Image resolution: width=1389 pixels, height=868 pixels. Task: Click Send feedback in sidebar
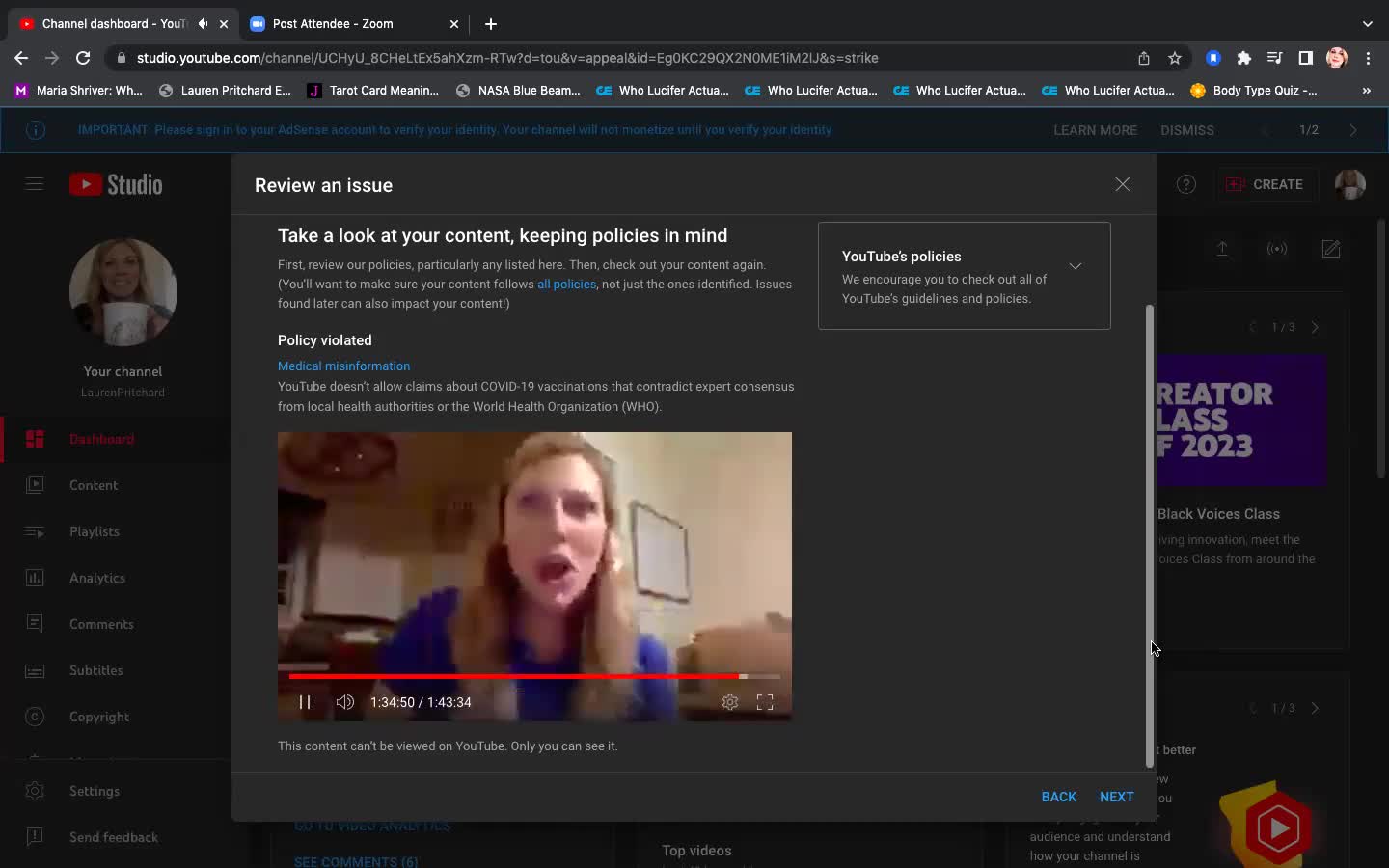pyautogui.click(x=116, y=837)
